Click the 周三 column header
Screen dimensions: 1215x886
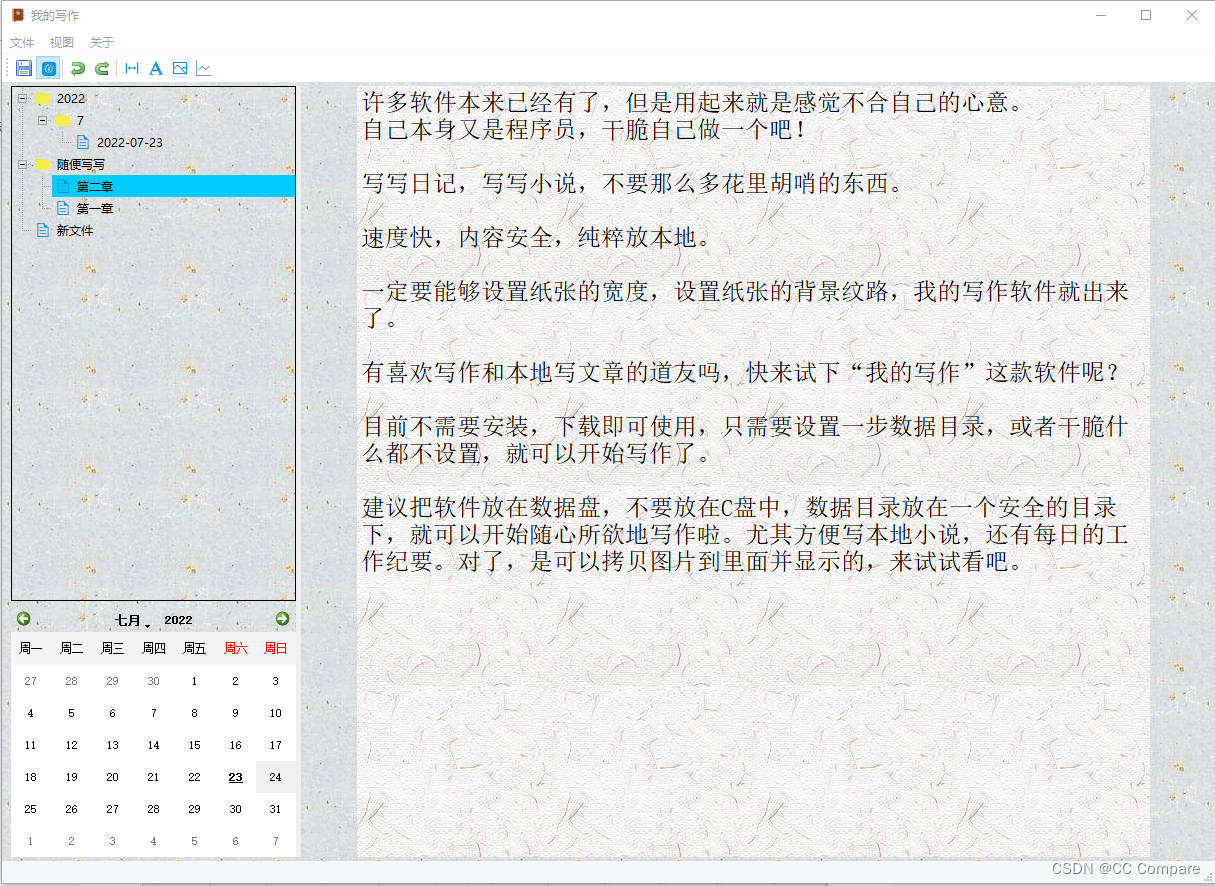point(112,649)
